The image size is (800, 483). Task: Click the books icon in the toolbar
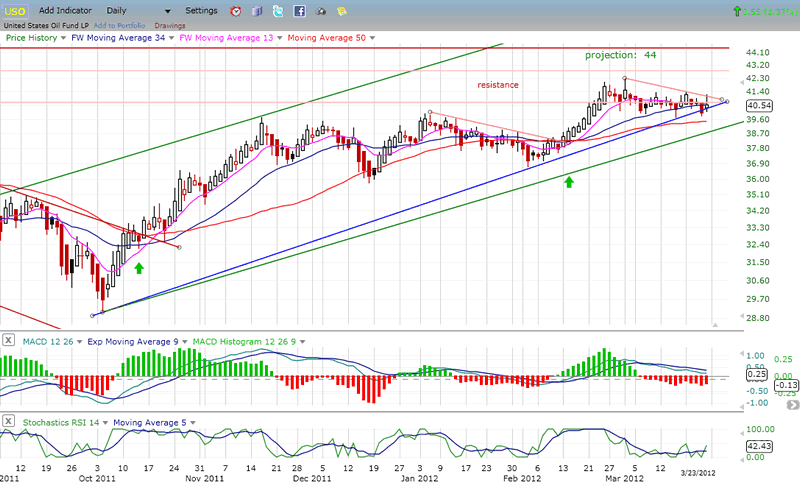256,11
